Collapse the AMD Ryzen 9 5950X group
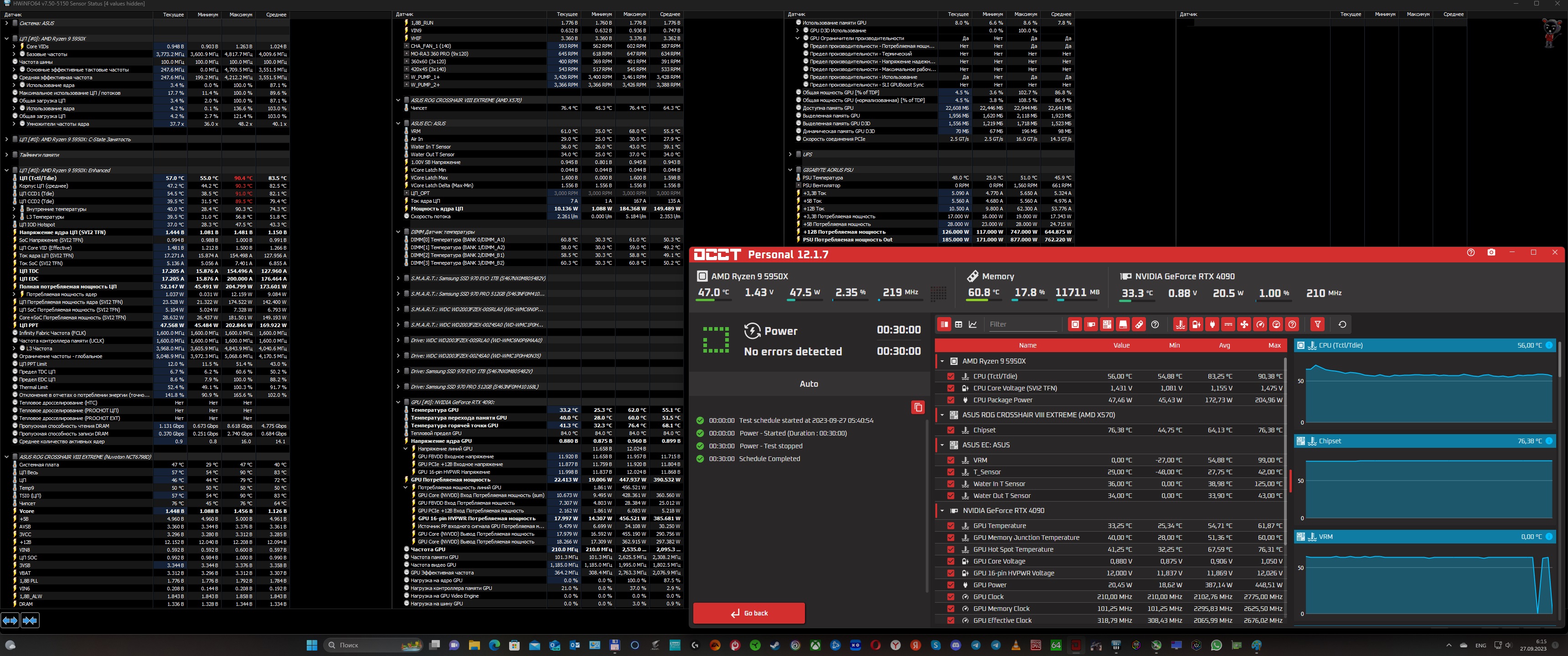Screen dimensions: 1568x656 (x=942, y=361)
